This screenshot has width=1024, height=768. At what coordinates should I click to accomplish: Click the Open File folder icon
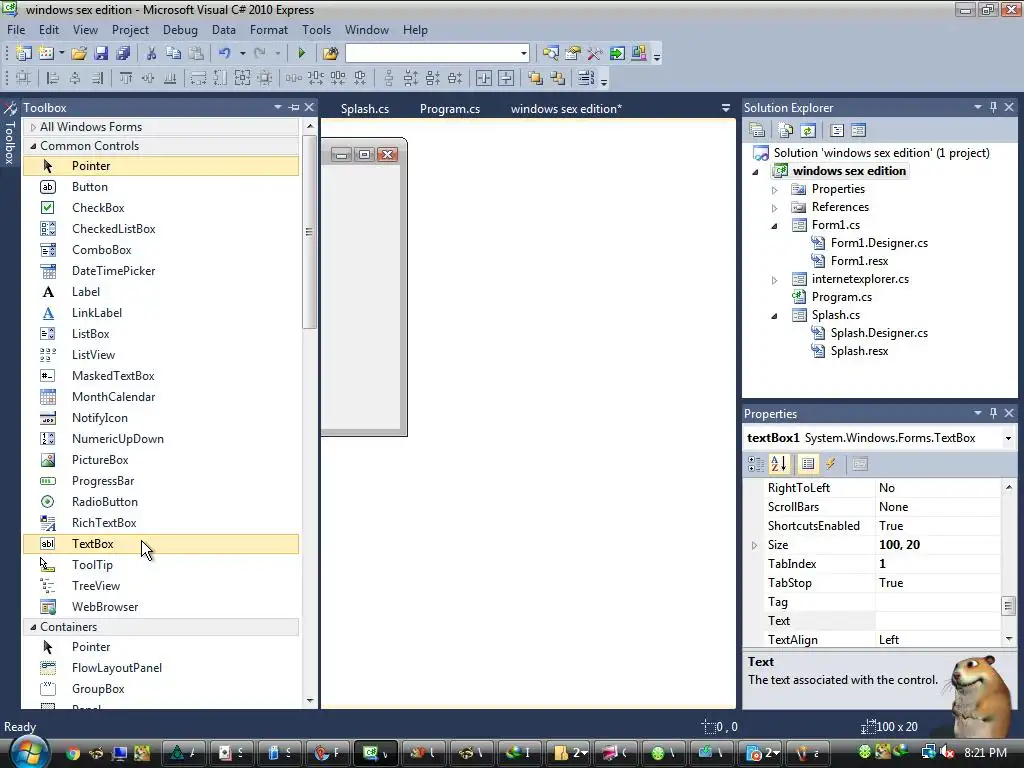(x=79, y=53)
